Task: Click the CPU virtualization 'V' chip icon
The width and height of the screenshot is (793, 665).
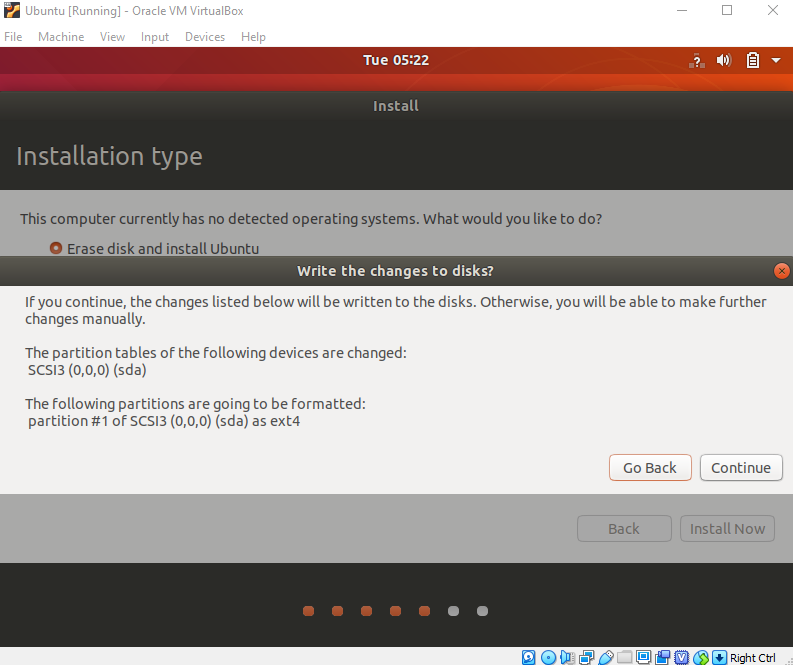Action: pyautogui.click(x=682, y=657)
